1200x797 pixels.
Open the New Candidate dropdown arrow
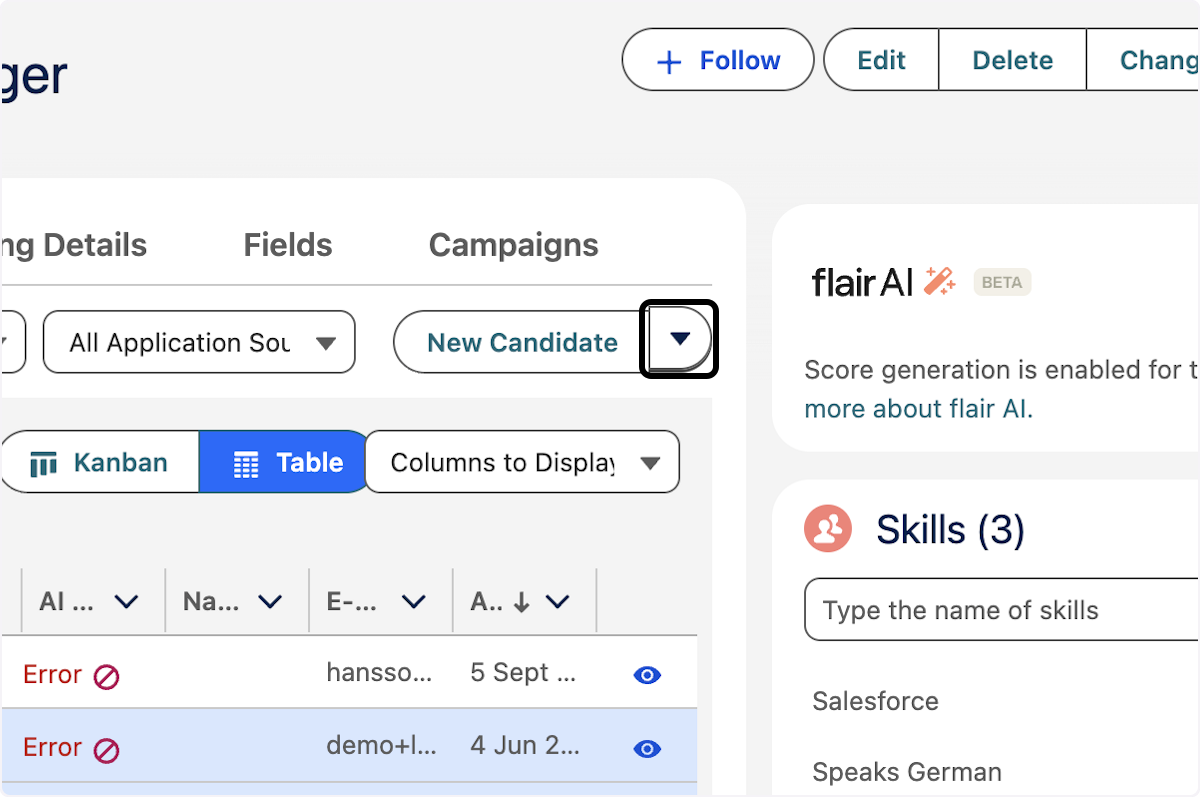click(x=680, y=340)
